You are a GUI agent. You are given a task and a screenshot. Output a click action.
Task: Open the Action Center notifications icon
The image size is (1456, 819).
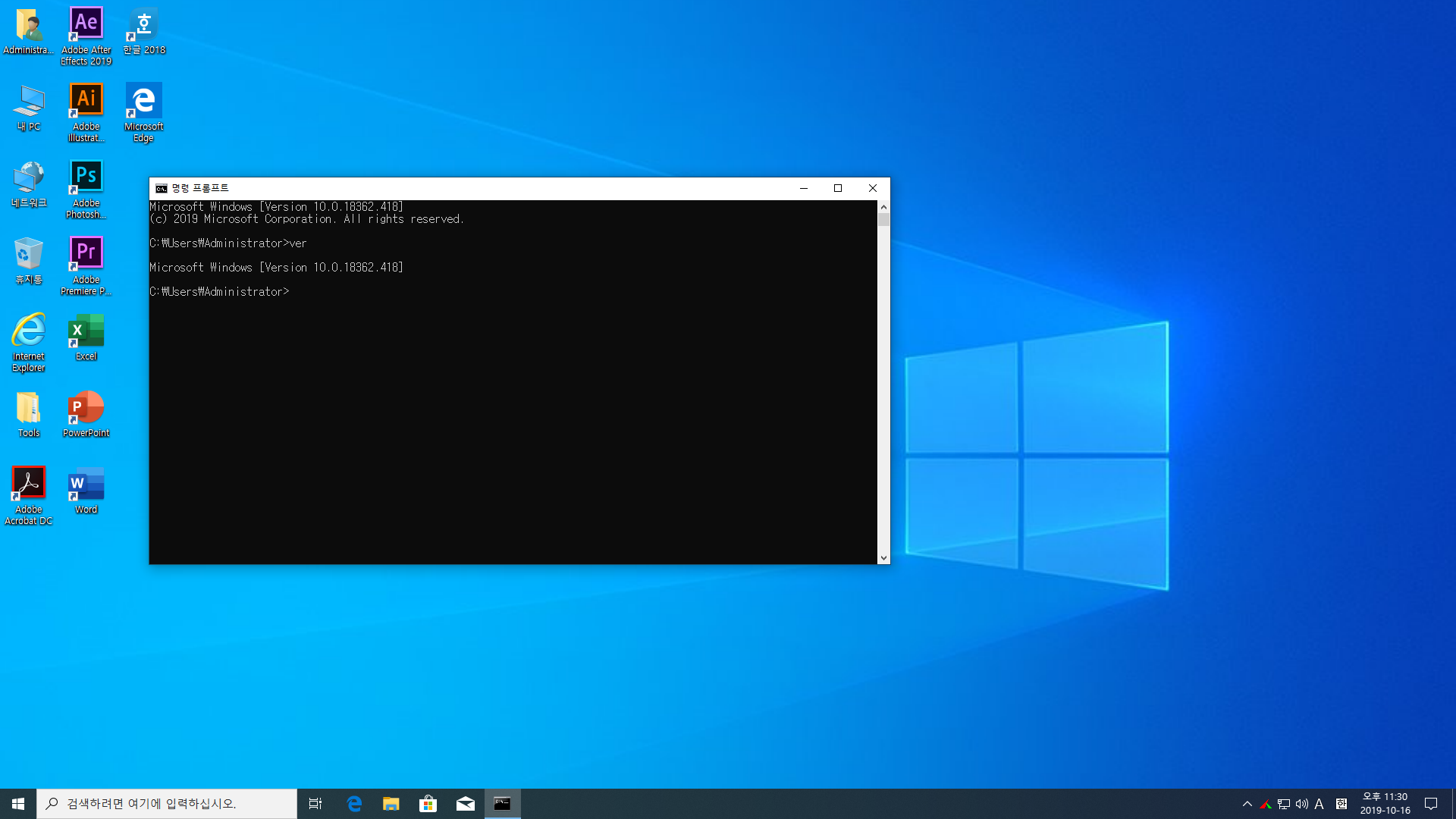(1431, 804)
